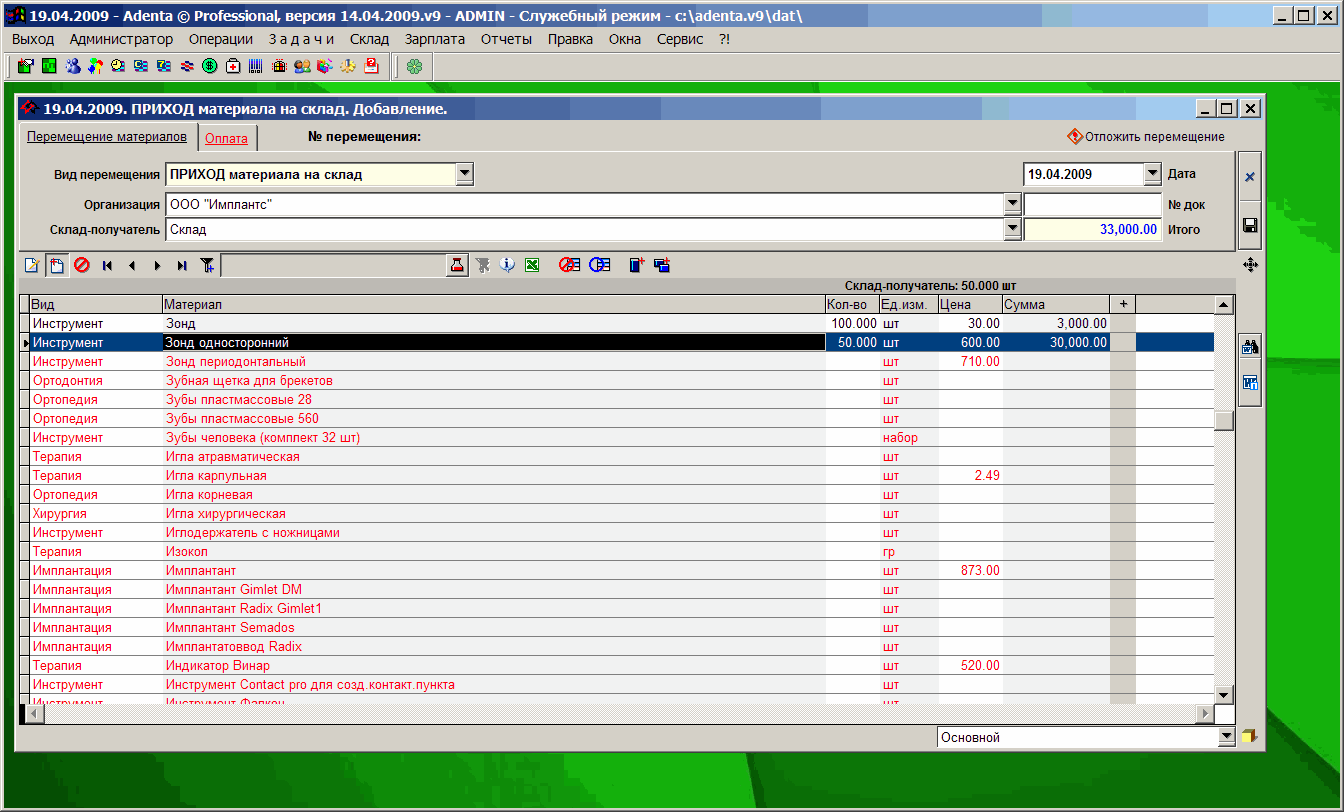The width and height of the screenshot is (1344, 812).
Task: Open the Организация dropdown list
Action: coord(1011,204)
